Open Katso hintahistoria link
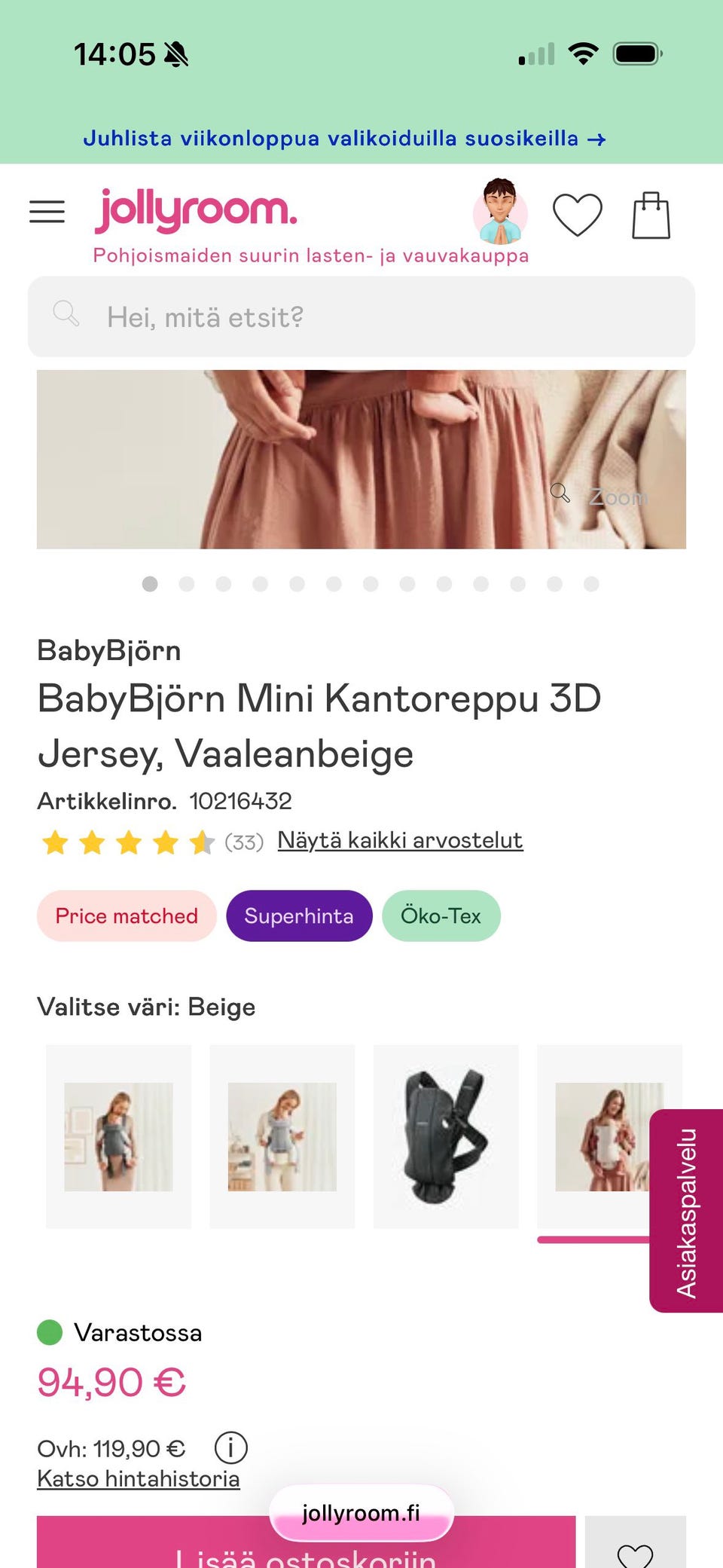This screenshot has height=1568, width=723. point(139,1478)
